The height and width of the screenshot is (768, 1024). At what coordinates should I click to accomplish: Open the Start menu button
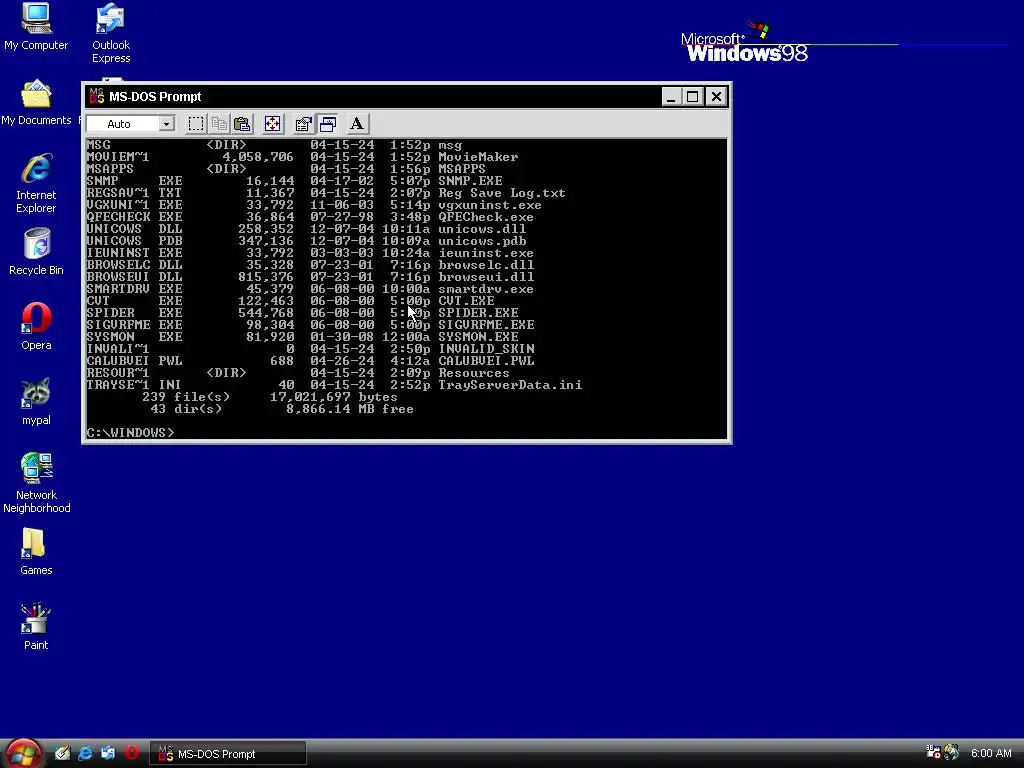click(x=24, y=754)
